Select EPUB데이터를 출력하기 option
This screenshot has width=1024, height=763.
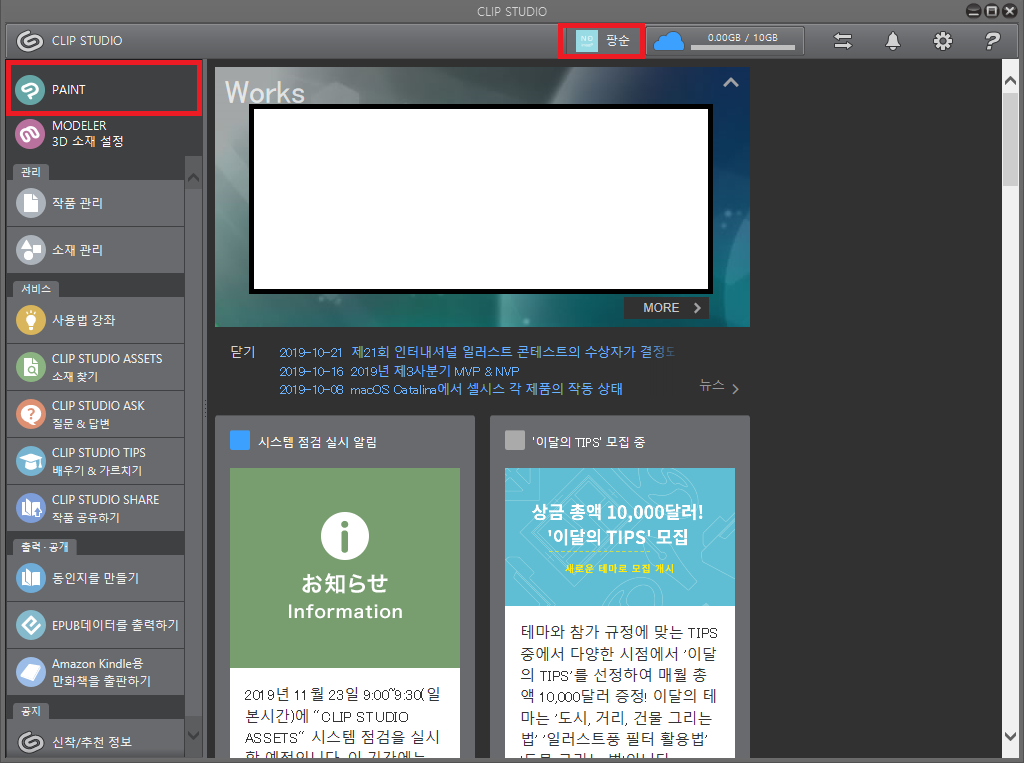point(95,625)
